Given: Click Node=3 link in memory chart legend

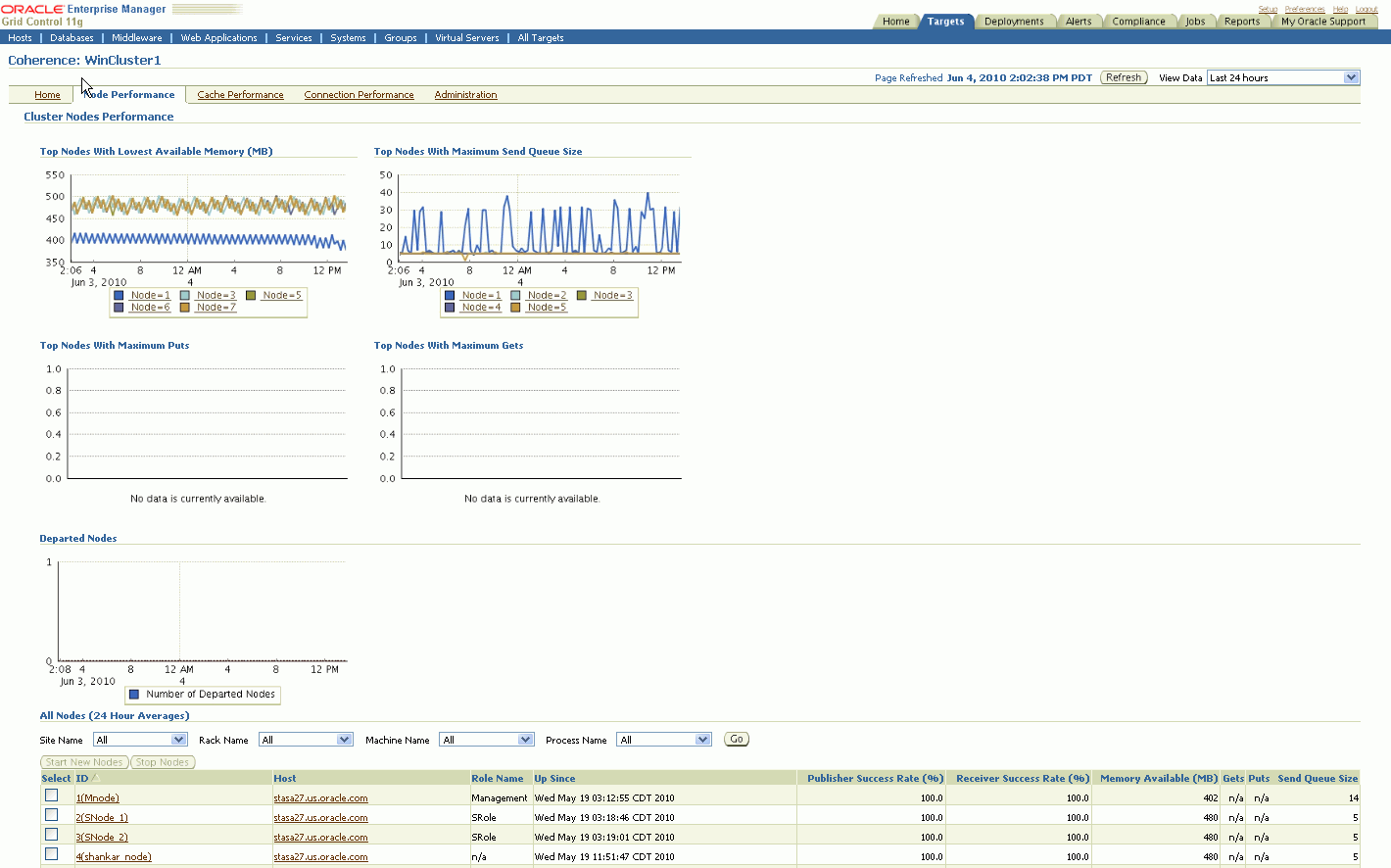Looking at the screenshot, I should [x=216, y=295].
